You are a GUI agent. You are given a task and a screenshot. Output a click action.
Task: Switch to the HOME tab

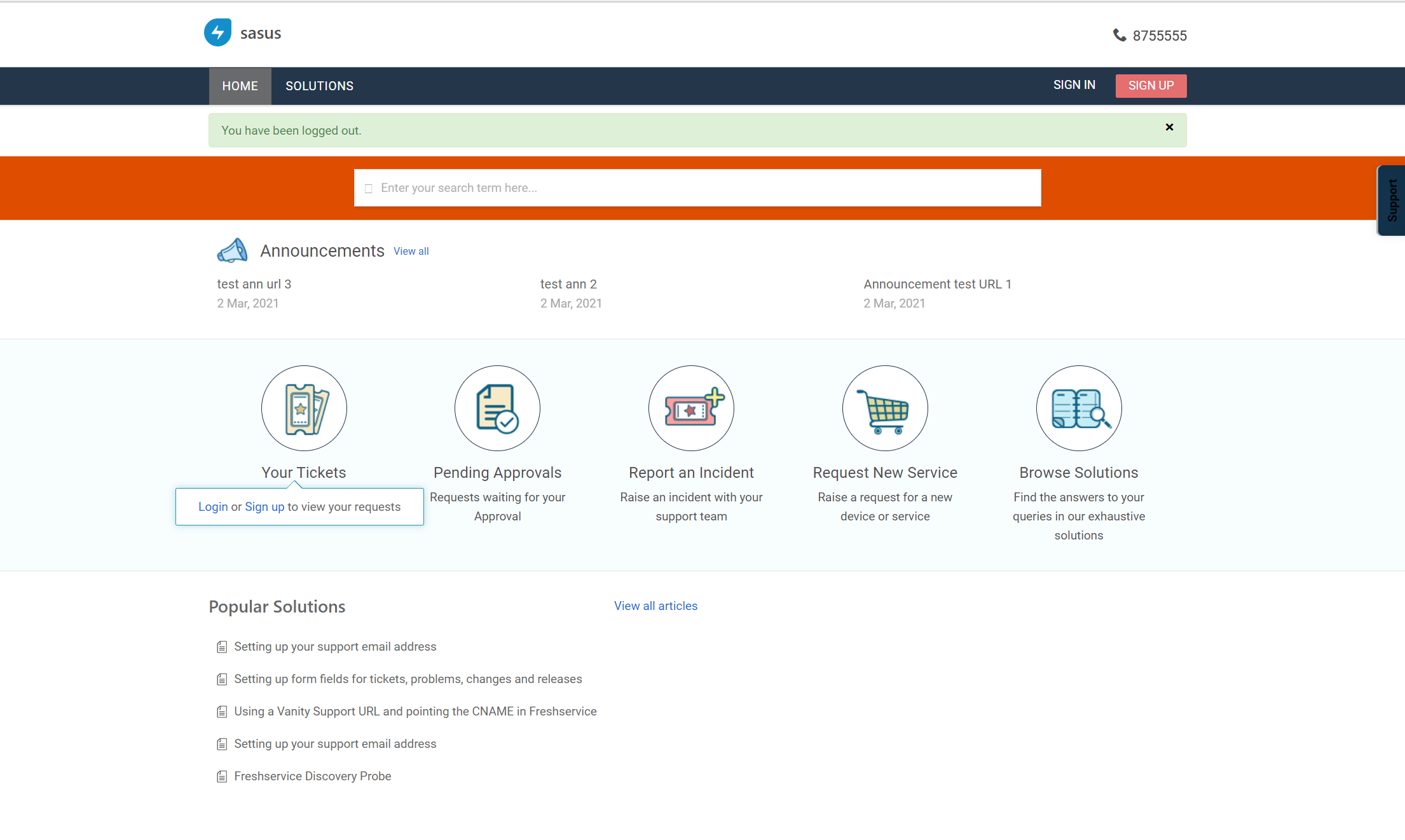[240, 86]
